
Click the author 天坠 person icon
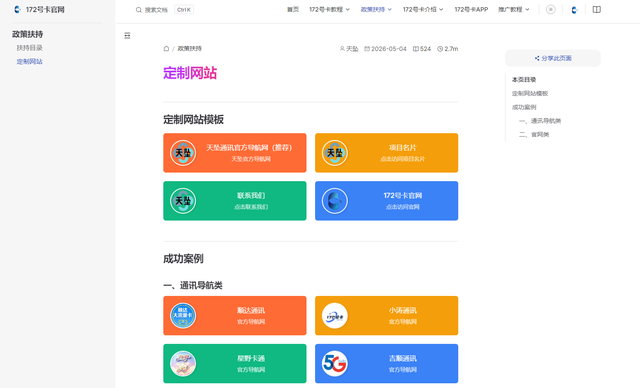(x=342, y=49)
